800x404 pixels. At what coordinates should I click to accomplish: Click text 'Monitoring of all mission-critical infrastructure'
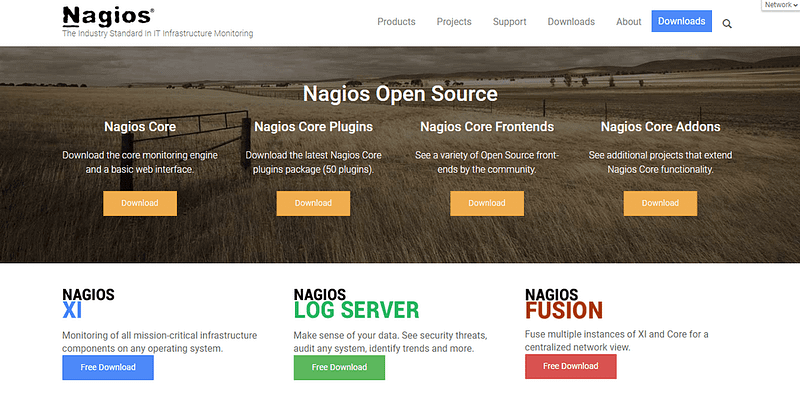point(160,336)
